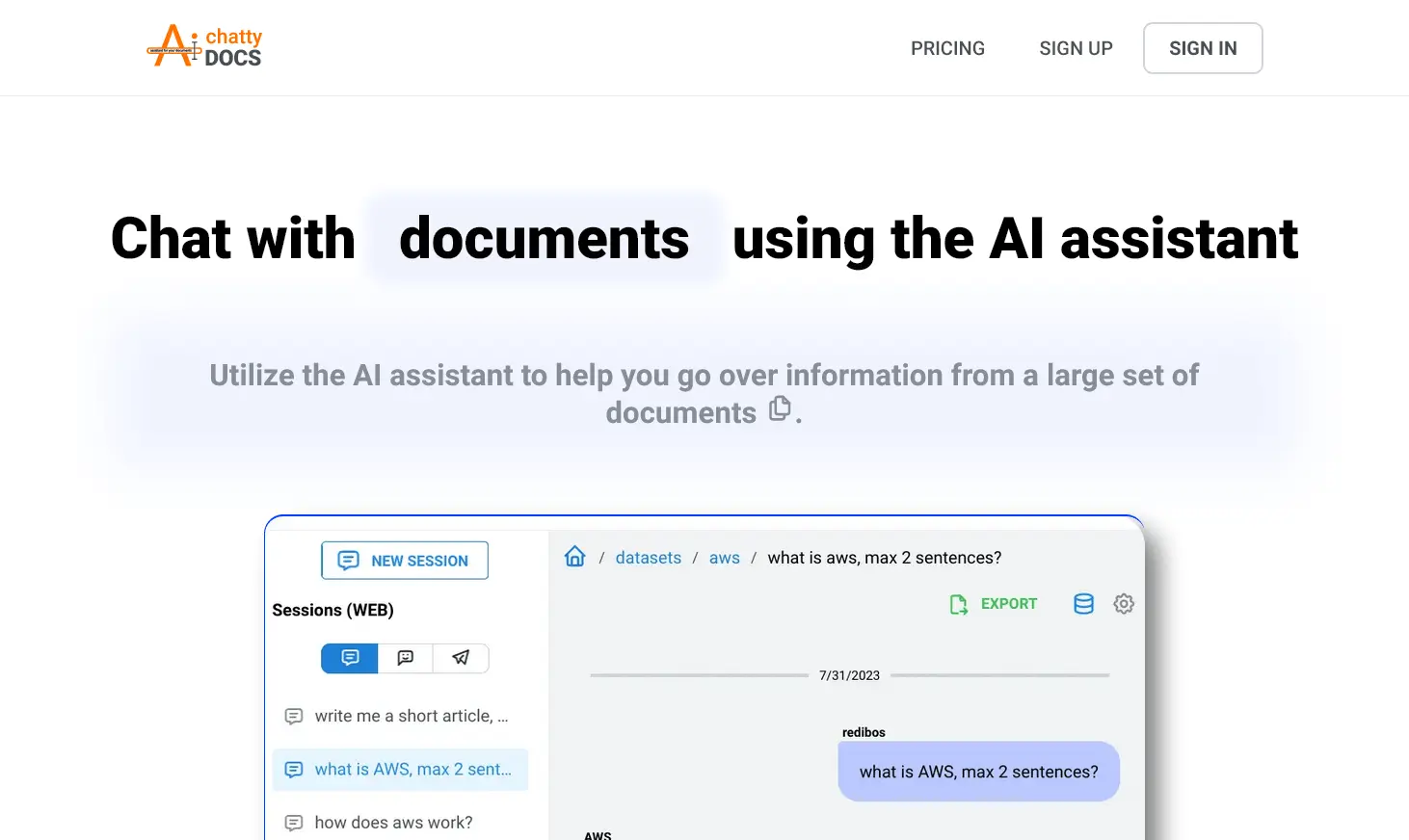The height and width of the screenshot is (840, 1409).
Task: Select the SIGN UP menu item
Action: coord(1076,47)
